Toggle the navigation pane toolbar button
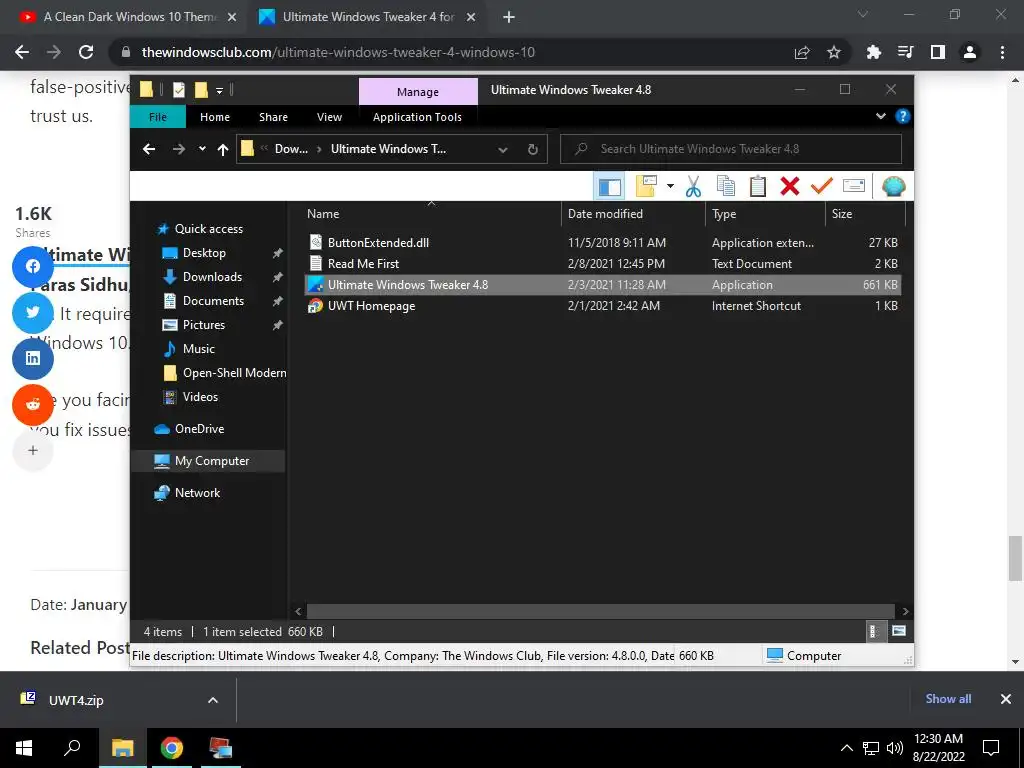The image size is (1024, 768). tap(609, 187)
